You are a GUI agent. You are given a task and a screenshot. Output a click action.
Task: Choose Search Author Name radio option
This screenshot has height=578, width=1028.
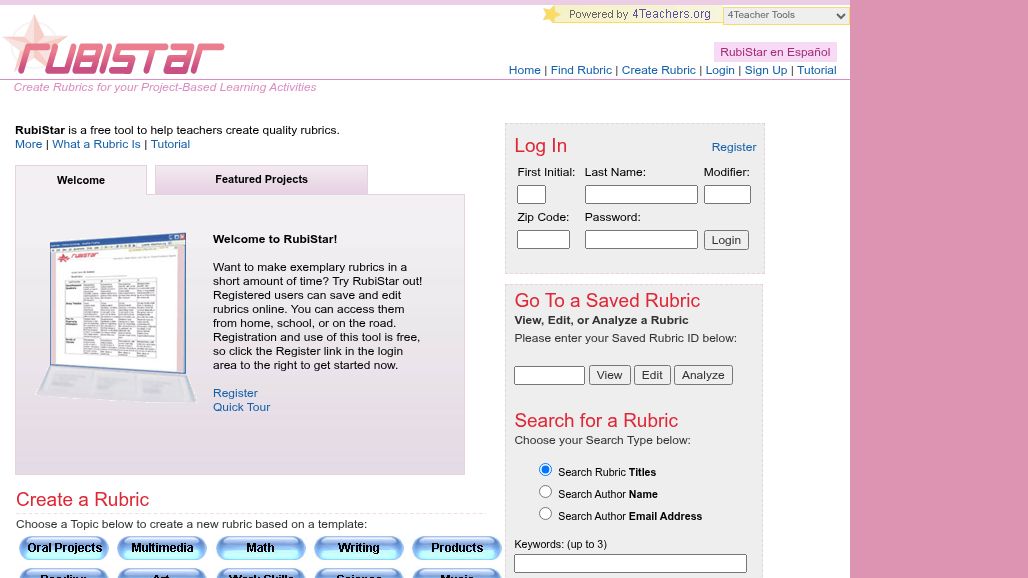pyautogui.click(x=545, y=492)
